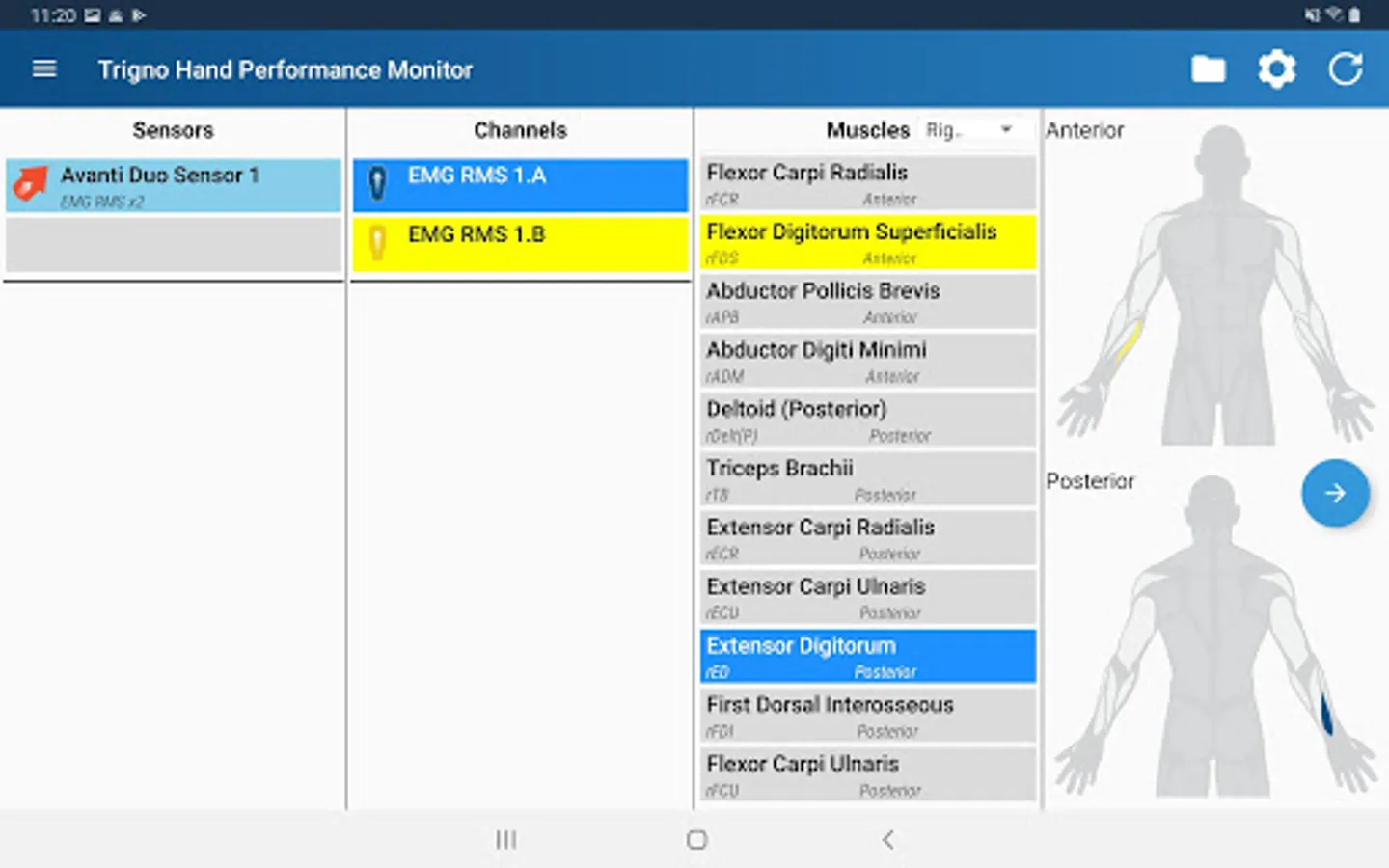Click the empty gray sensor slot
1389x868 pixels.
point(174,244)
